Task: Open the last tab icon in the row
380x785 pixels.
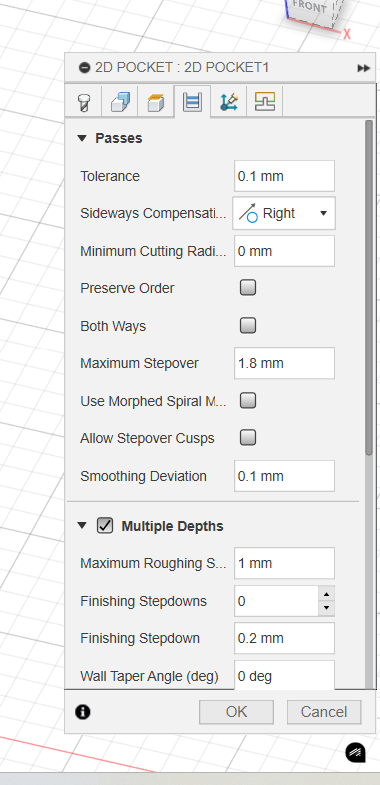Action: point(264,103)
